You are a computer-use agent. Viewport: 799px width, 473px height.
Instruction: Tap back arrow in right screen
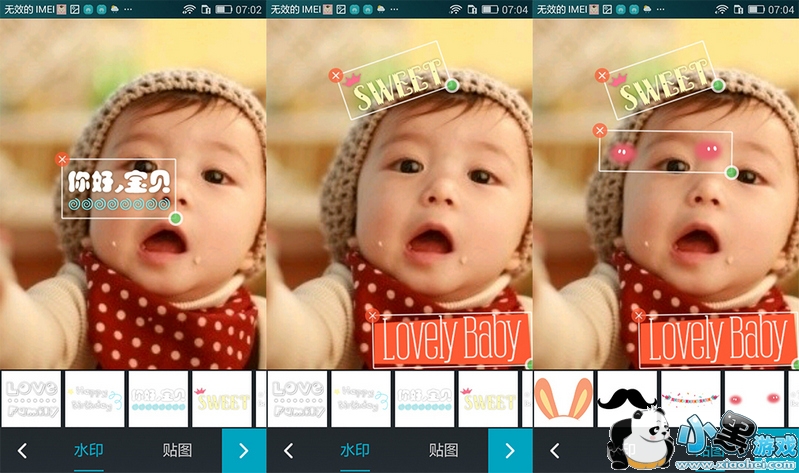(555, 451)
